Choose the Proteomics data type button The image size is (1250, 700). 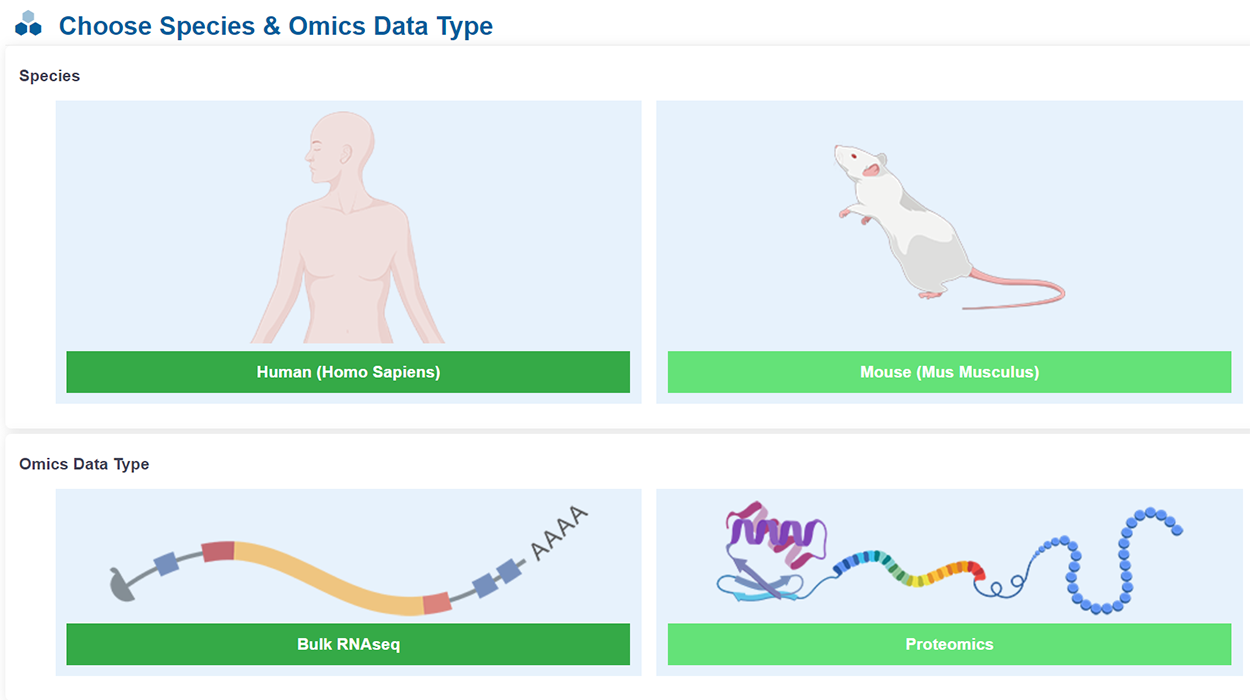pyautogui.click(x=949, y=644)
